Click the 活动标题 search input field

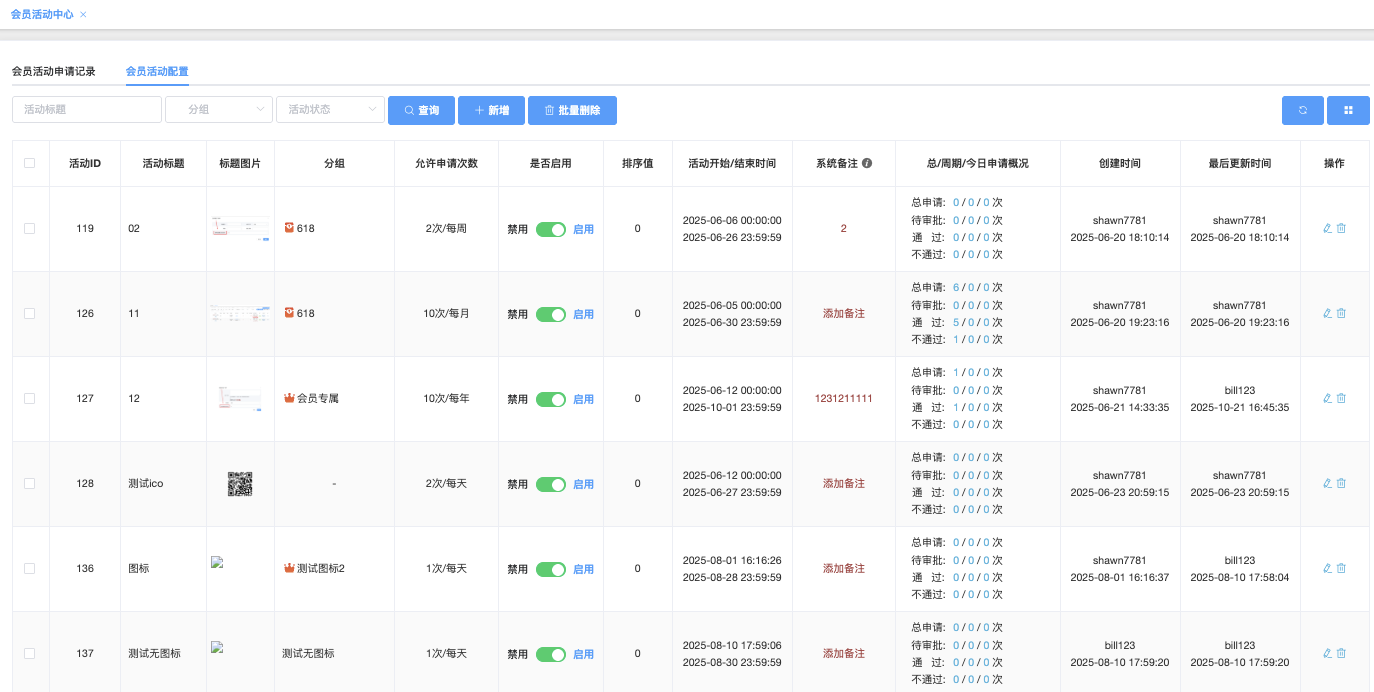click(87, 110)
